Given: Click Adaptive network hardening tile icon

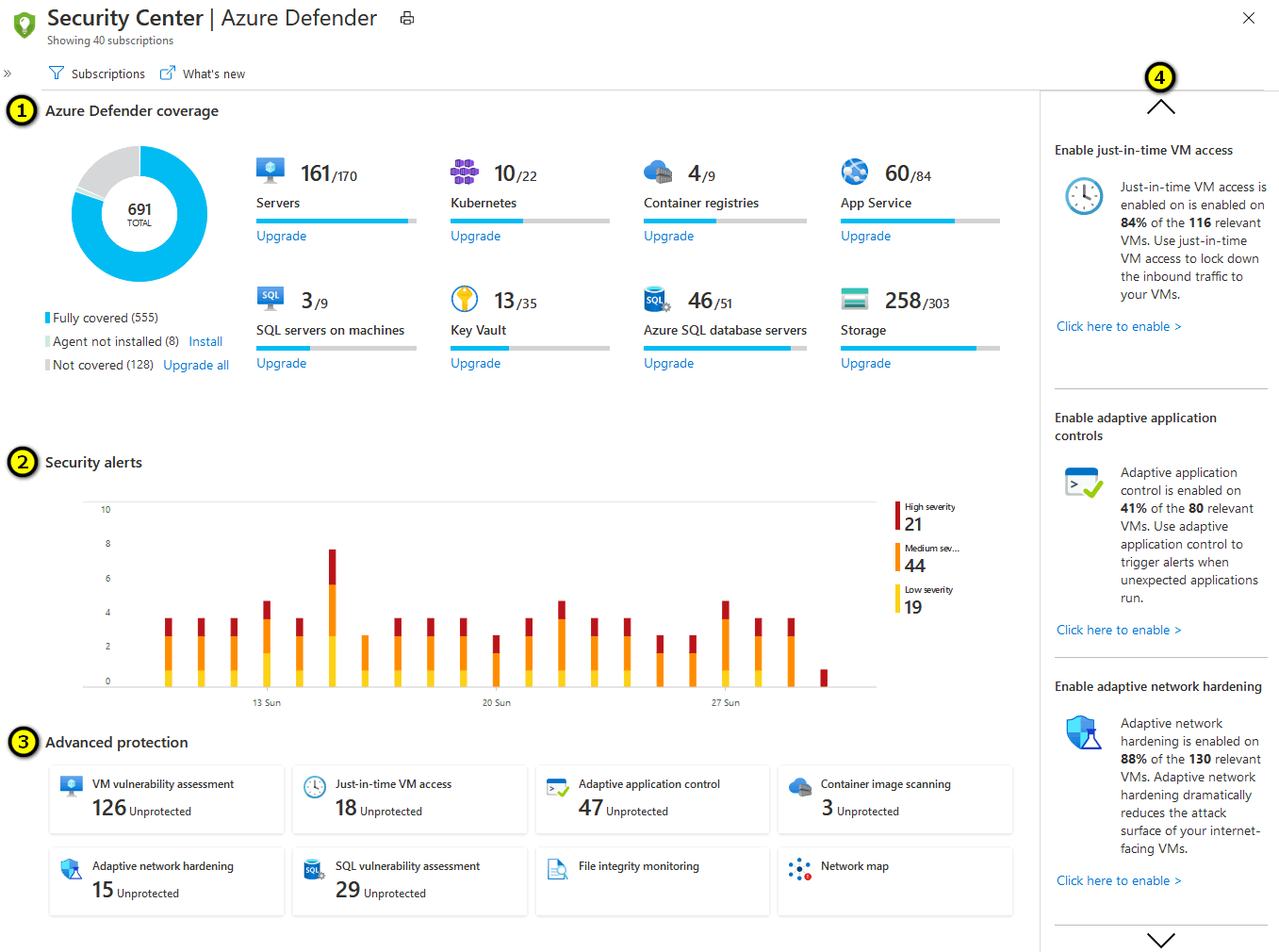Looking at the screenshot, I should point(72,869).
